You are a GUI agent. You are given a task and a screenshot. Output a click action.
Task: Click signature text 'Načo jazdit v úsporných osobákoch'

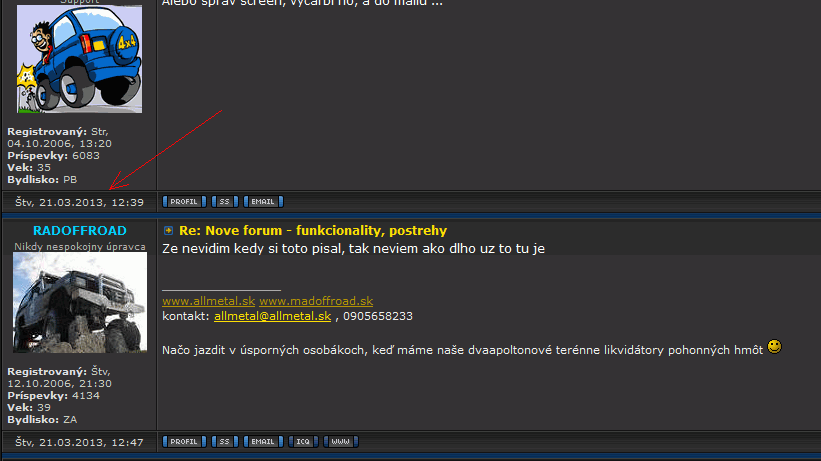265,350
